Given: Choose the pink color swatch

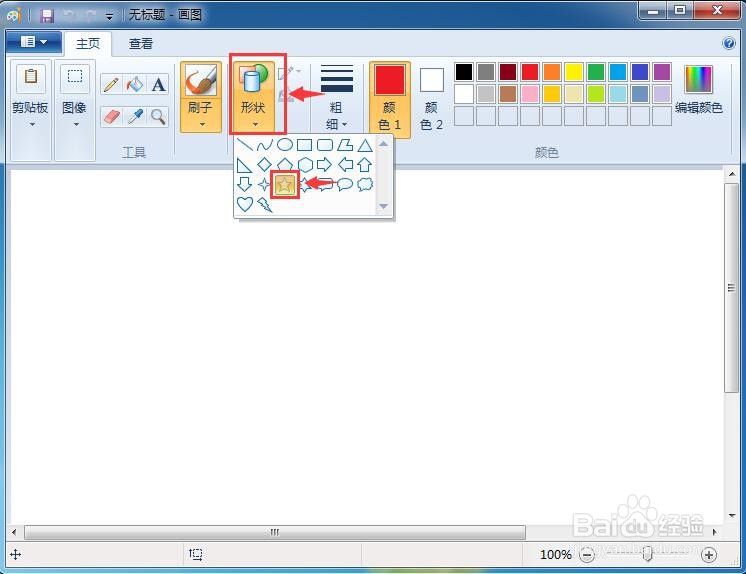Looking at the screenshot, I should click(530, 94).
